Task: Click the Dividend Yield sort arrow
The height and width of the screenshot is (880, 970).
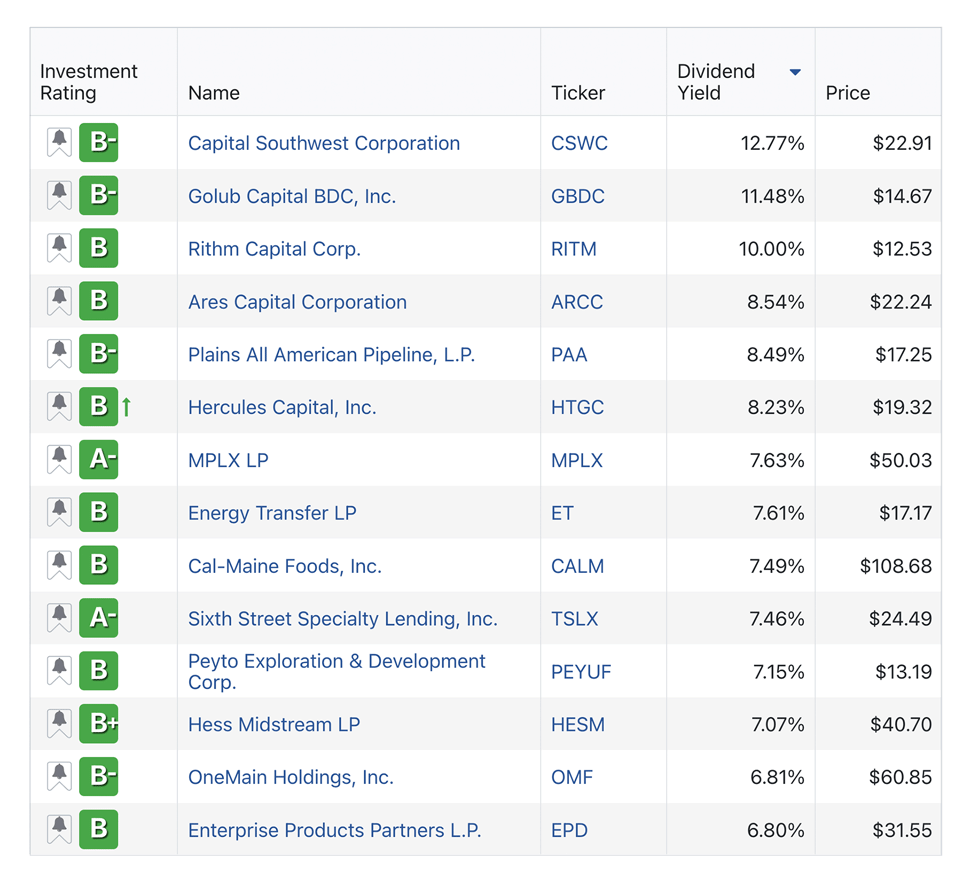Action: [795, 72]
